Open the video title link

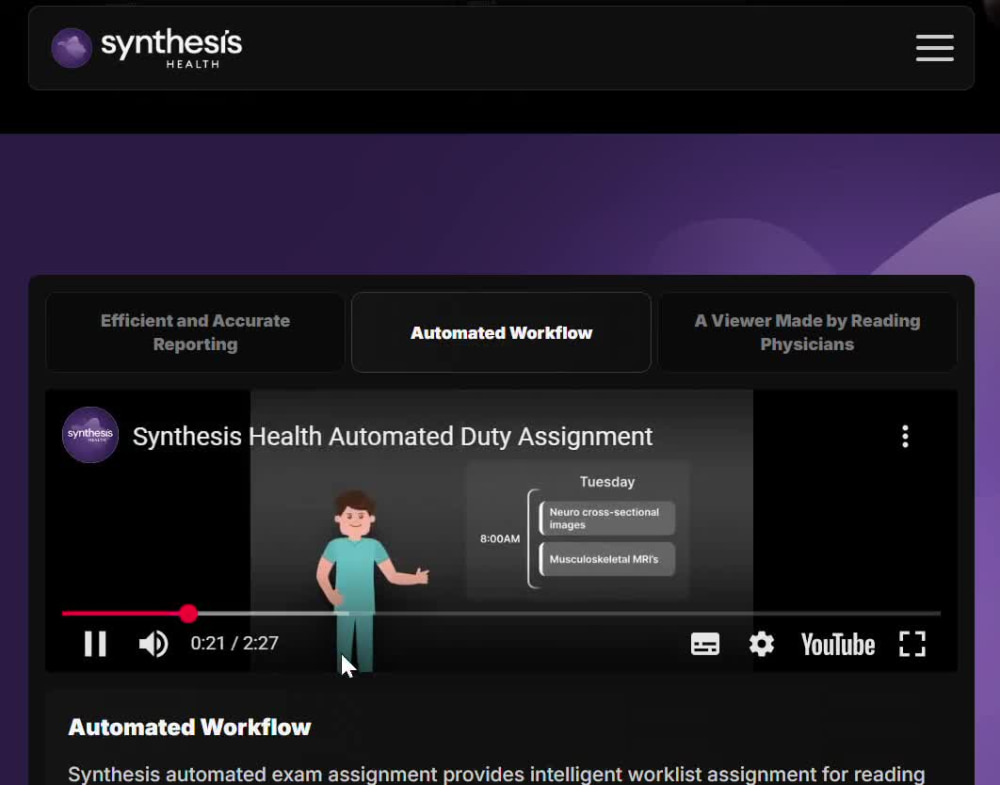[x=392, y=437]
